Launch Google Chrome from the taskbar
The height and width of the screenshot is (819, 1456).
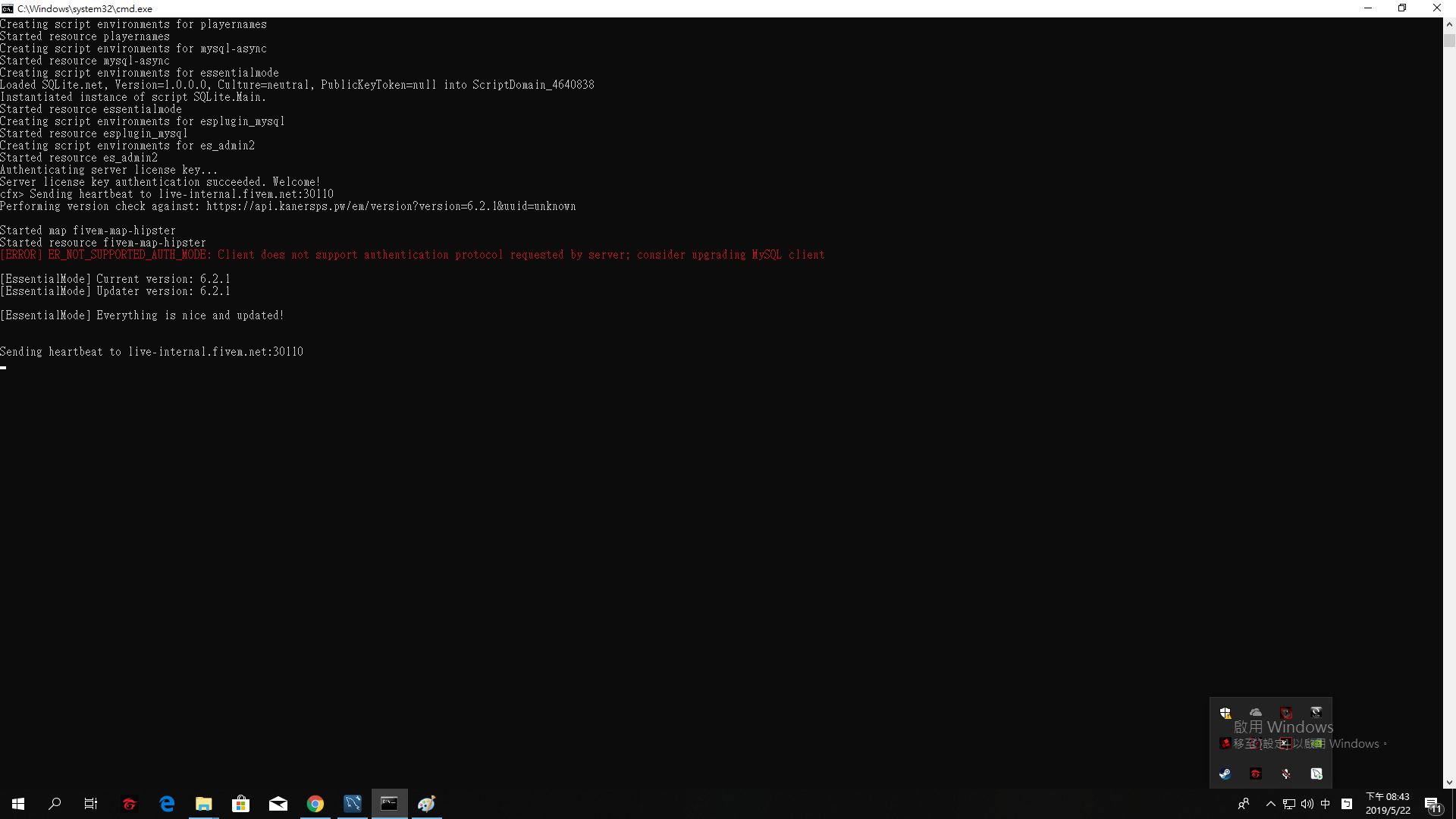[x=315, y=804]
